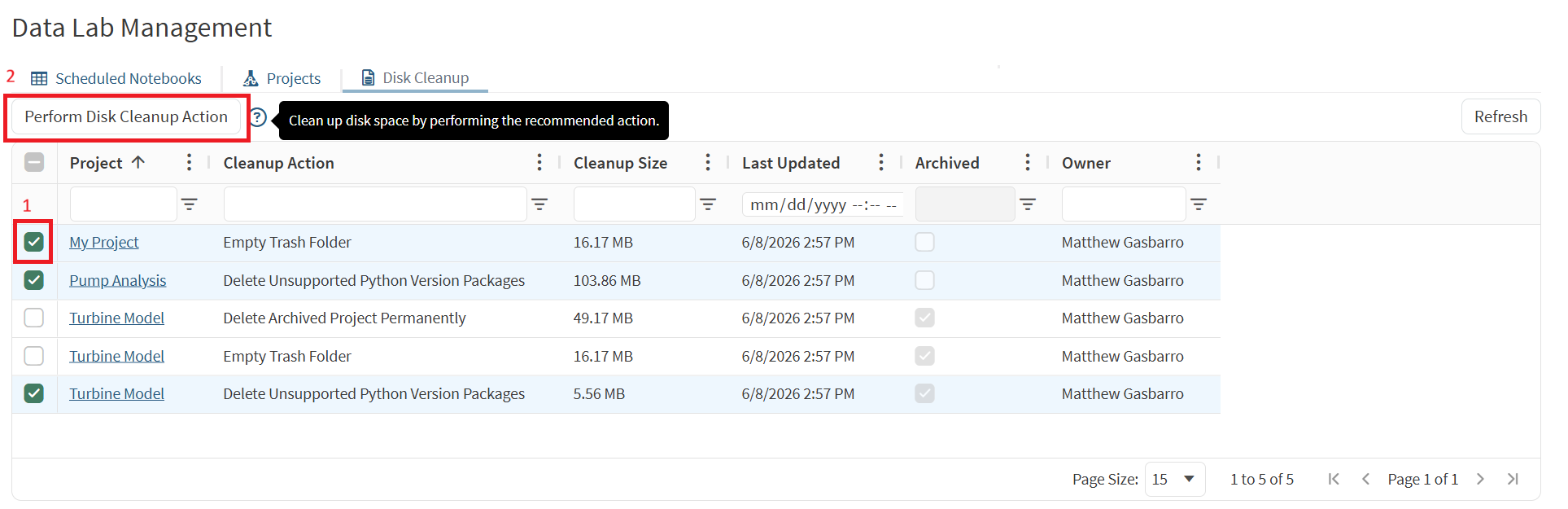Open the Cleanup Size column menu dots
Viewport: 1568px width, 509px height.
pos(707,162)
